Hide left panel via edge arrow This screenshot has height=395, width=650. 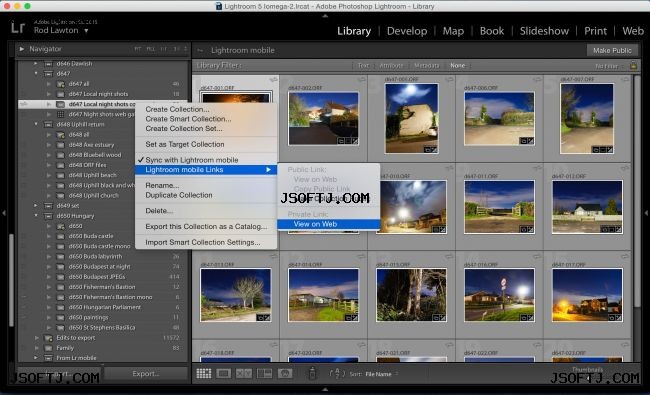coord(4,213)
